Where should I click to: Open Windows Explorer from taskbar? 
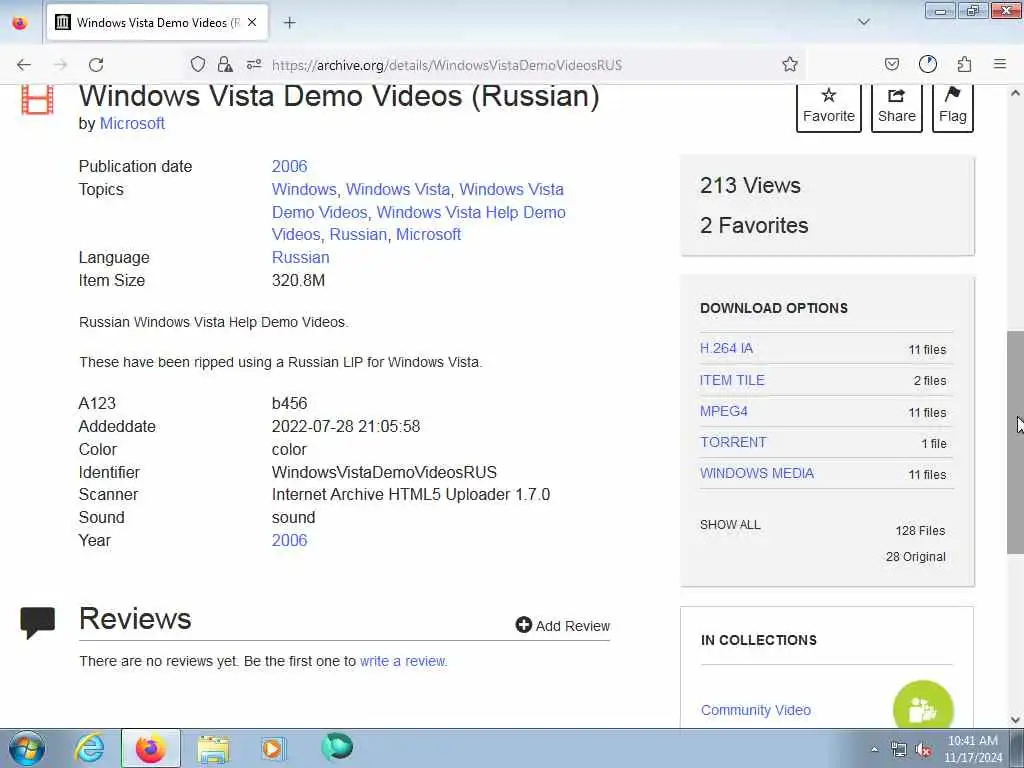pyautogui.click(x=213, y=749)
